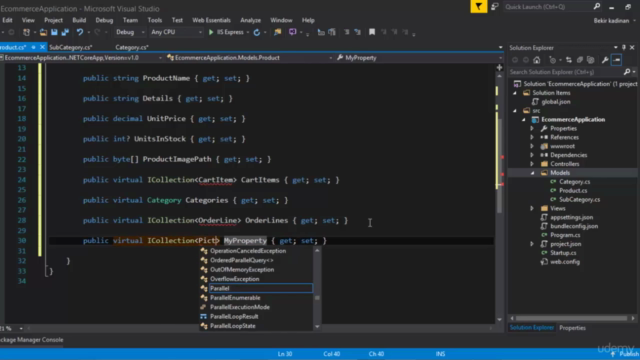Image resolution: width=640 pixels, height=360 pixels.
Task: Click the Solution Explorer search magnifier icon
Action: click(x=627, y=72)
